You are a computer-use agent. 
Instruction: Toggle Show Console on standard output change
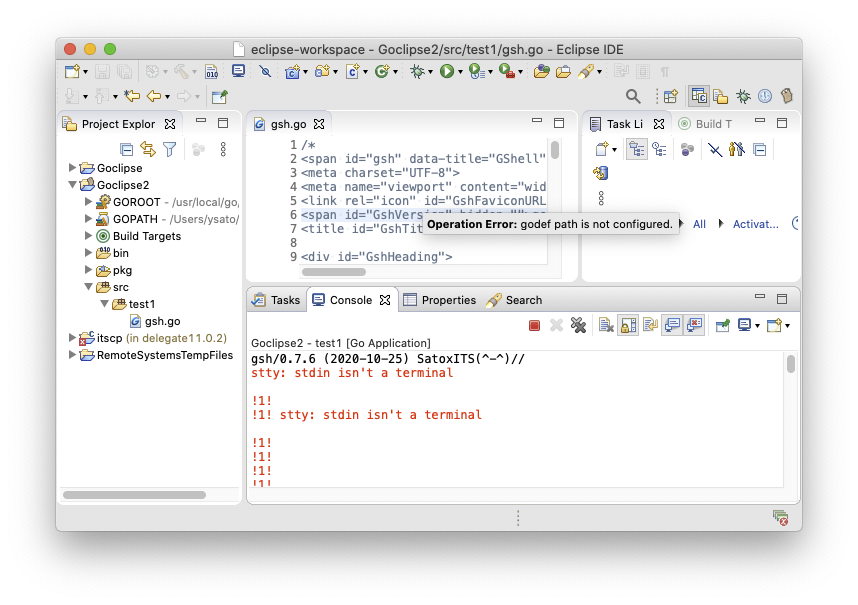tap(672, 325)
